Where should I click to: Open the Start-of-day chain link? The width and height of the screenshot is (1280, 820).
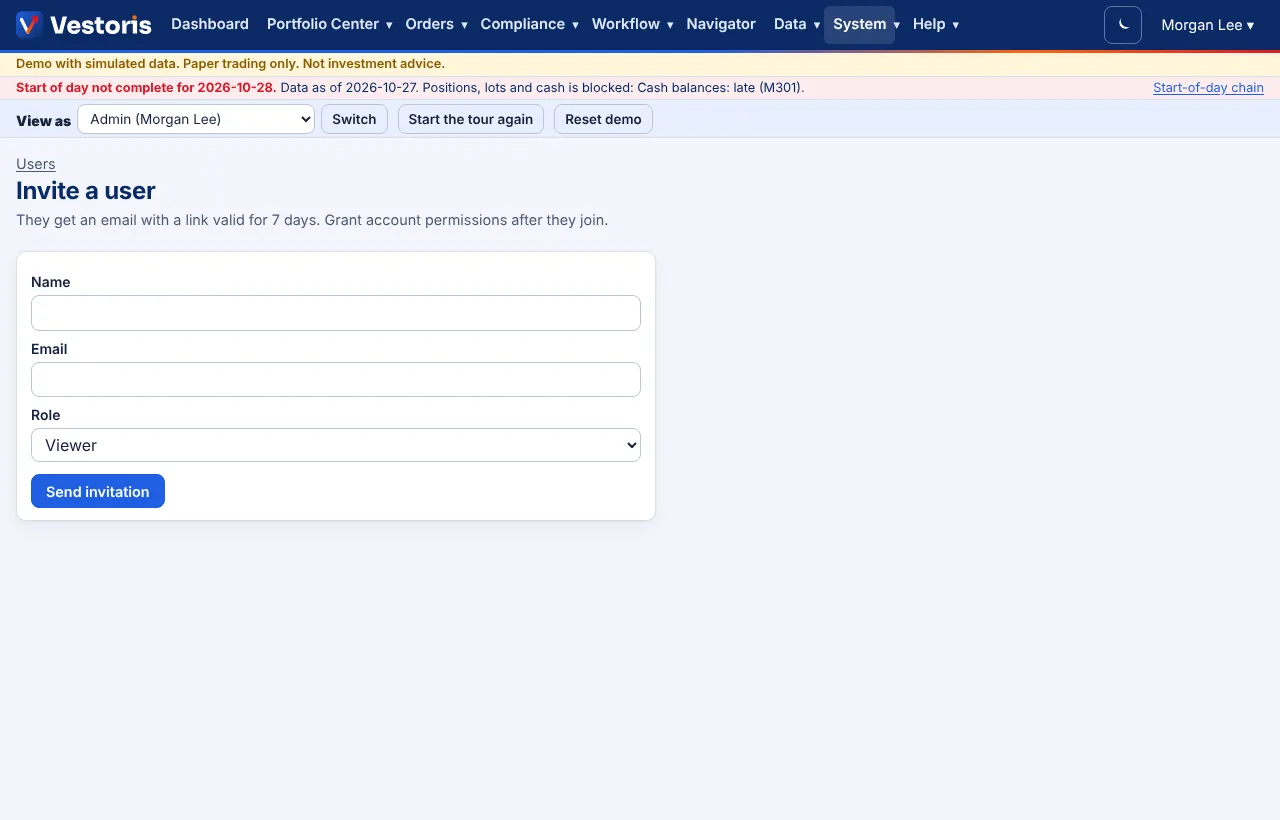point(1208,88)
